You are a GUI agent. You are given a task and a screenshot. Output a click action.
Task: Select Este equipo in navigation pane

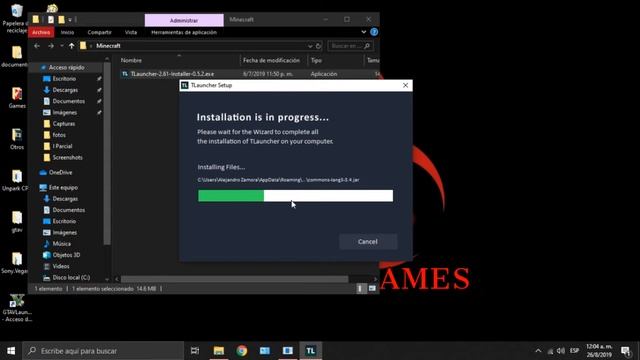[x=63, y=187]
